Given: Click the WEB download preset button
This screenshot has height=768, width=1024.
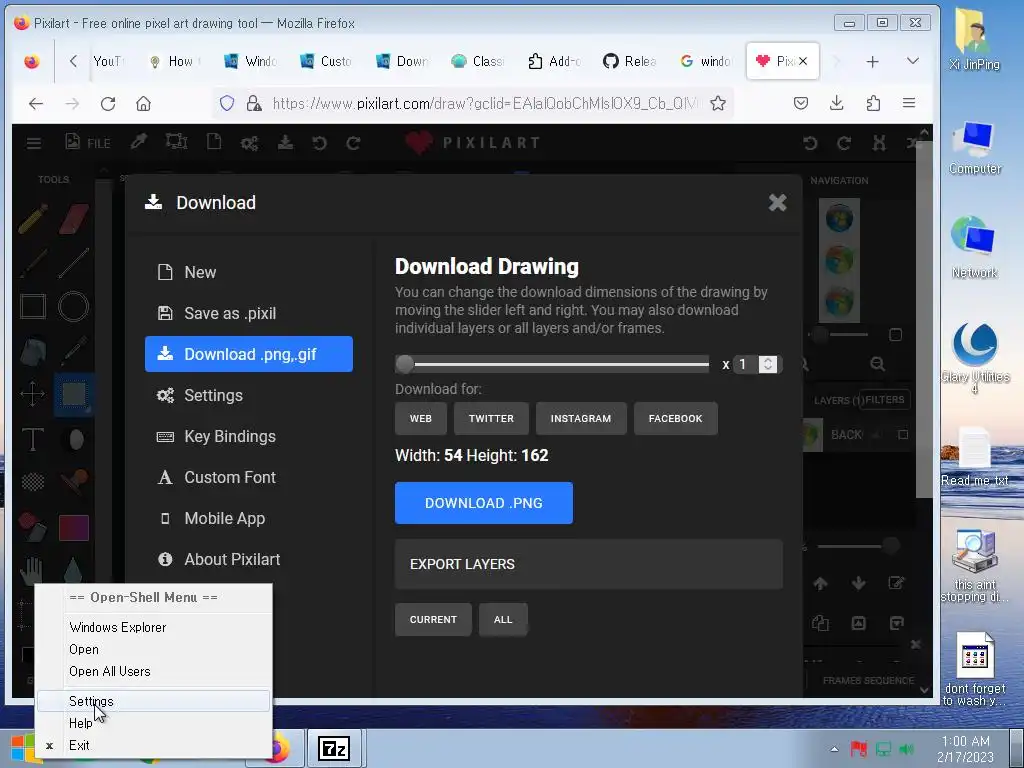Looking at the screenshot, I should pyautogui.click(x=421, y=419).
